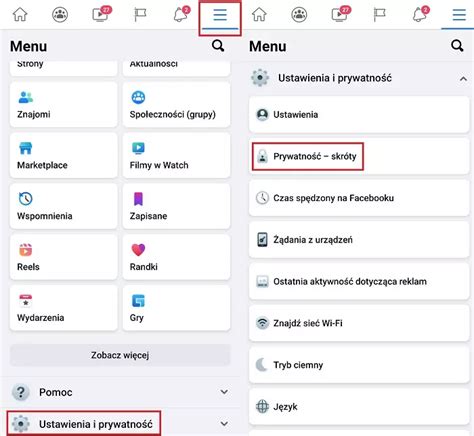Go to the home icon in the right top bar
The width and height of the screenshot is (474, 436).
click(x=259, y=15)
